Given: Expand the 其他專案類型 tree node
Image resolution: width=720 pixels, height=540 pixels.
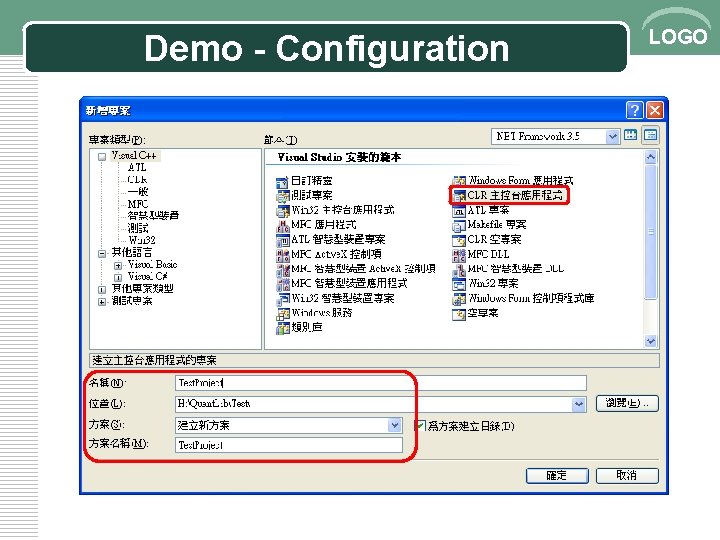Looking at the screenshot, I should click(102, 290).
